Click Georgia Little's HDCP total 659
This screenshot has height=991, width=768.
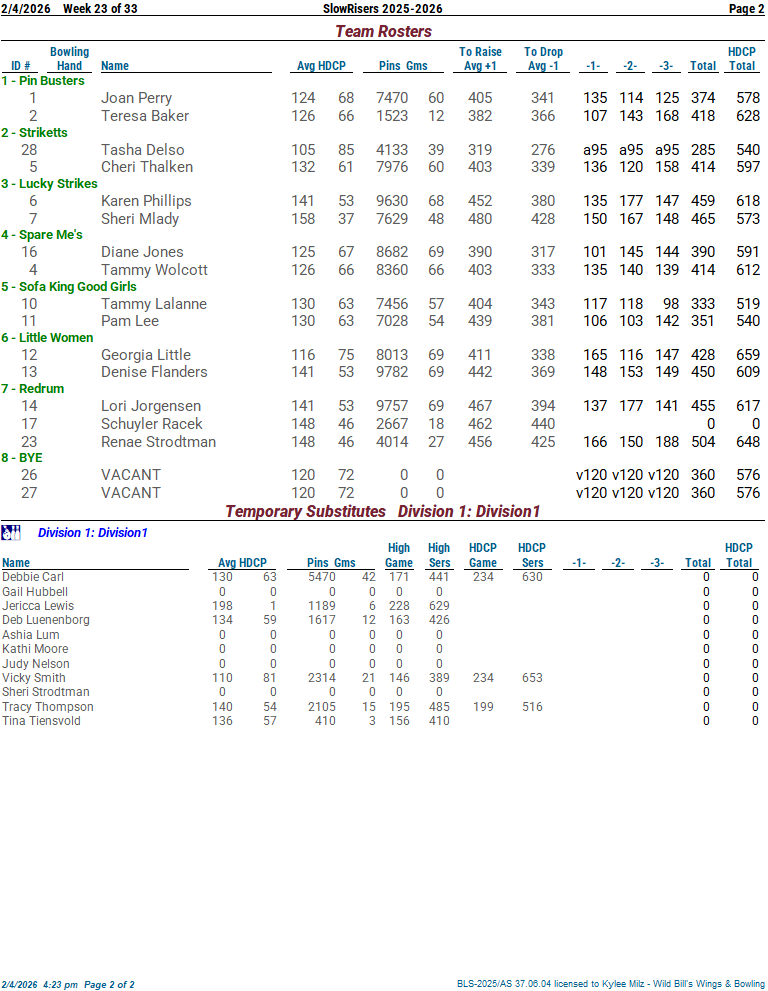coord(748,355)
